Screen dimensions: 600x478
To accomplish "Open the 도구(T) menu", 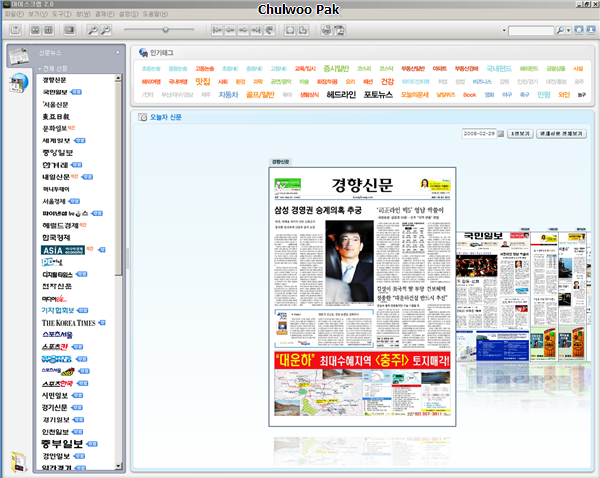I will (62, 14).
